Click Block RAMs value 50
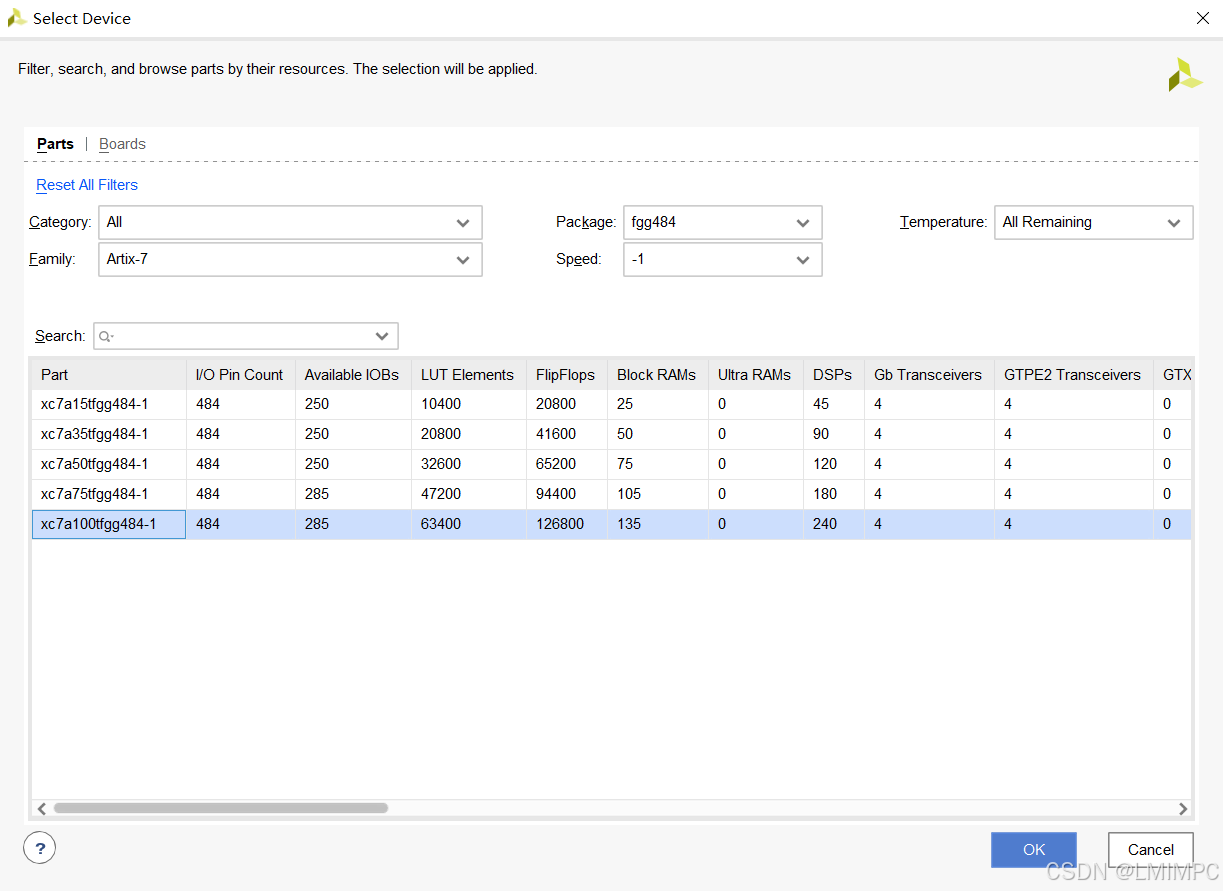This screenshot has width=1223, height=891. [625, 434]
